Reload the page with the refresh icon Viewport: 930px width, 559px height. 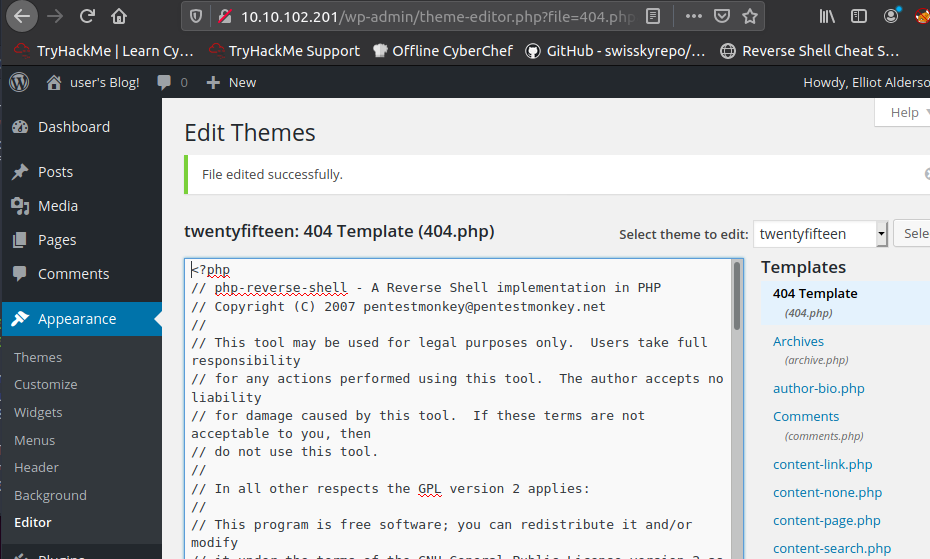87,16
